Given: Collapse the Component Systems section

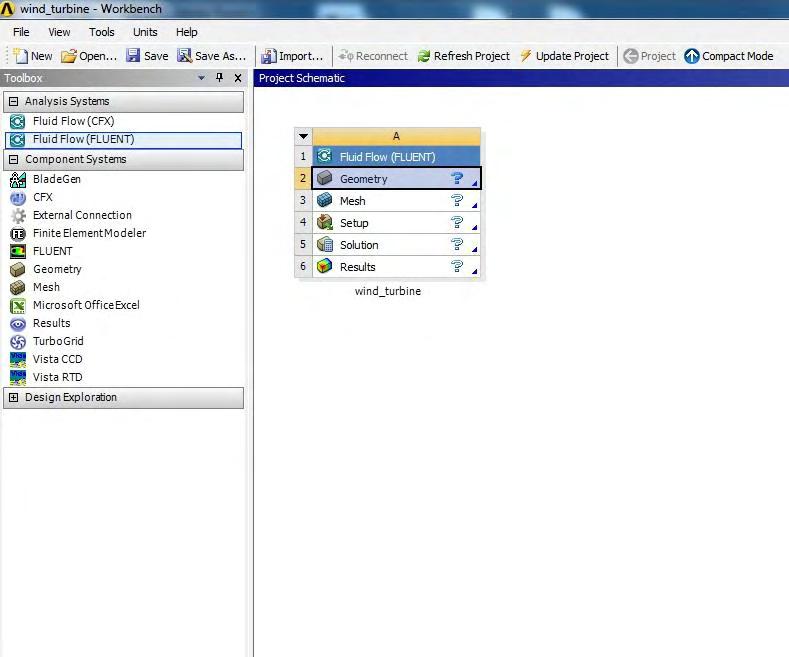Looking at the screenshot, I should 14,159.
